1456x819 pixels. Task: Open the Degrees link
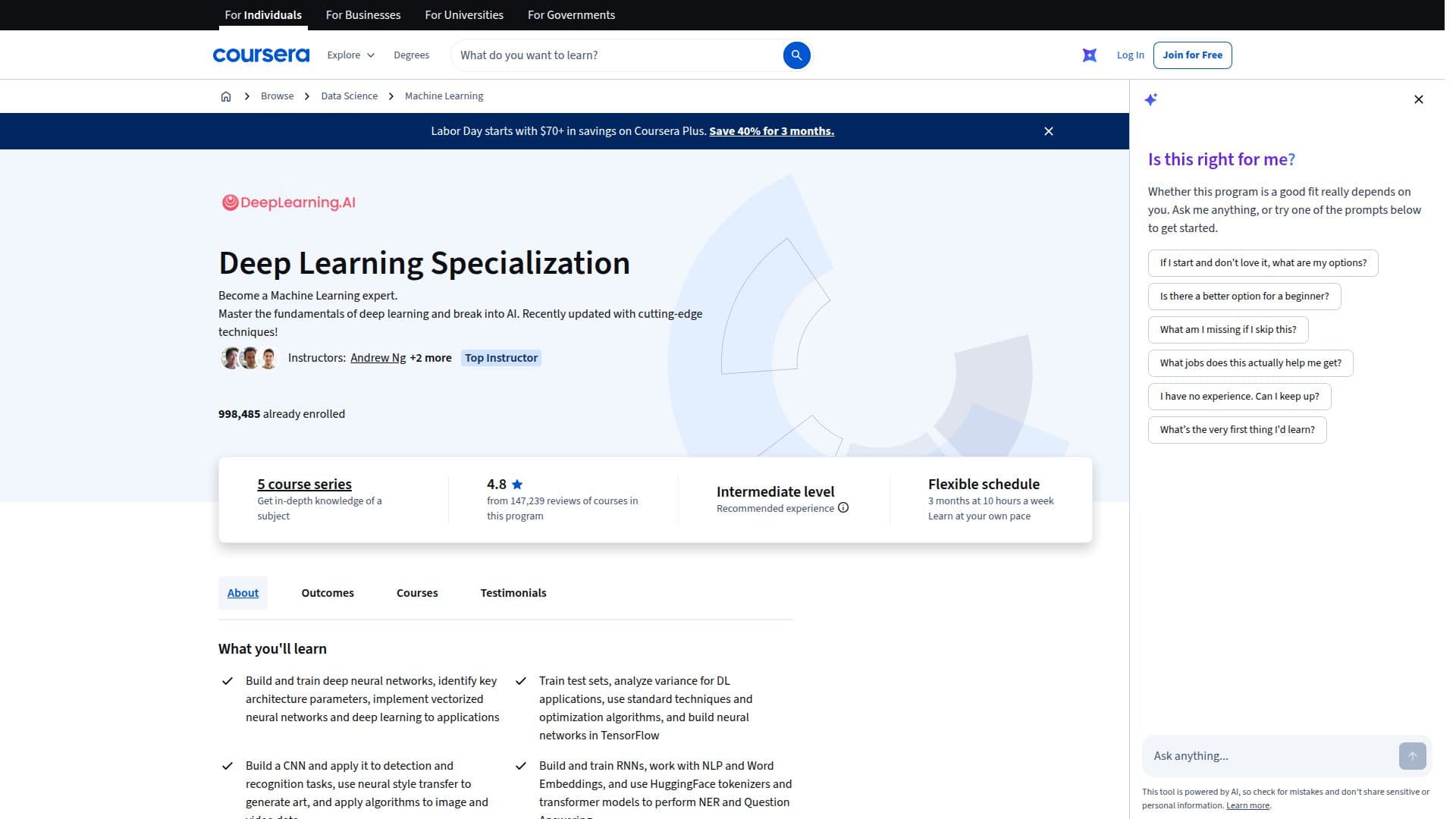point(411,55)
